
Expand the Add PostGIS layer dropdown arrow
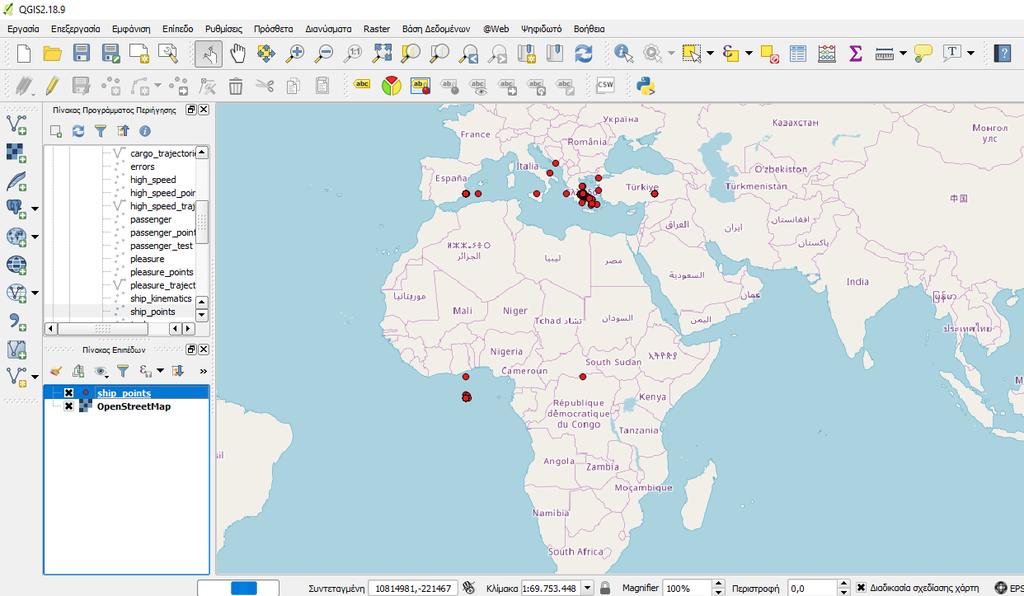pyautogui.click(x=35, y=209)
